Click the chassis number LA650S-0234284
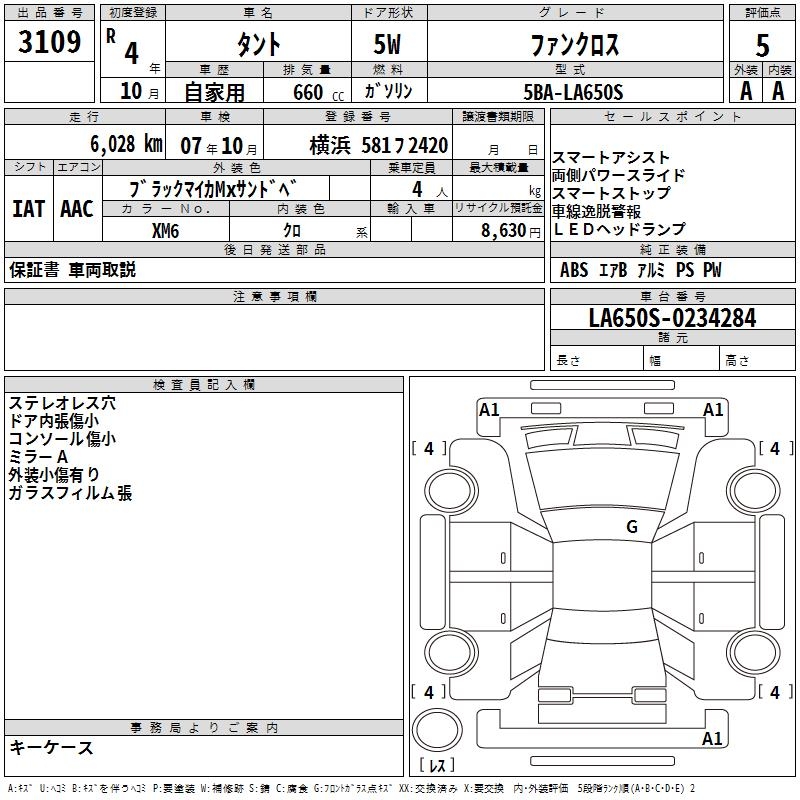The image size is (800, 800). pos(672,318)
